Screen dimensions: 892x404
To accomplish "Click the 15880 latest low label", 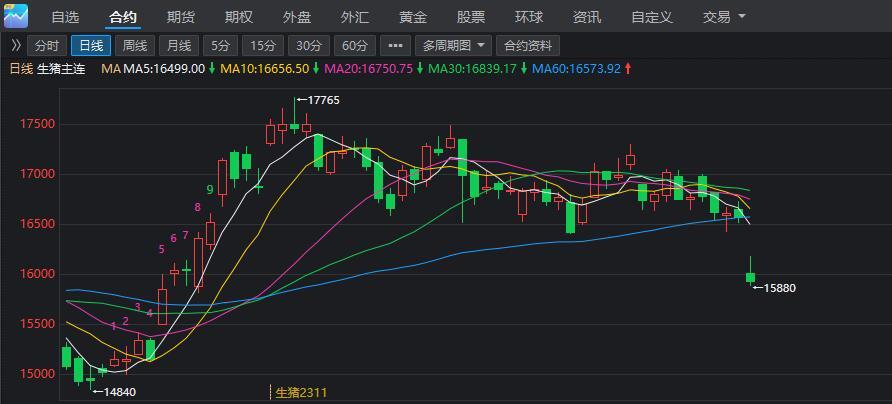I will (779, 288).
